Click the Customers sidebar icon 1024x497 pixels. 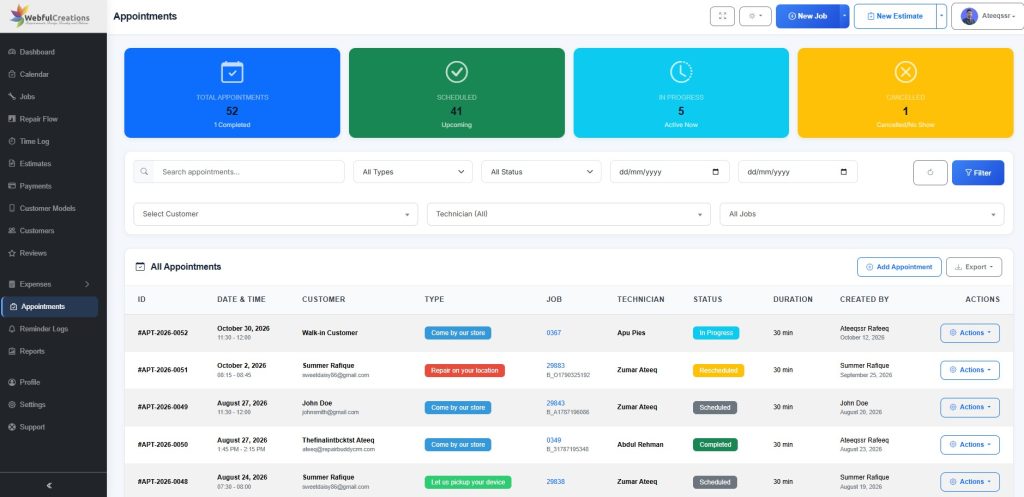[12, 231]
